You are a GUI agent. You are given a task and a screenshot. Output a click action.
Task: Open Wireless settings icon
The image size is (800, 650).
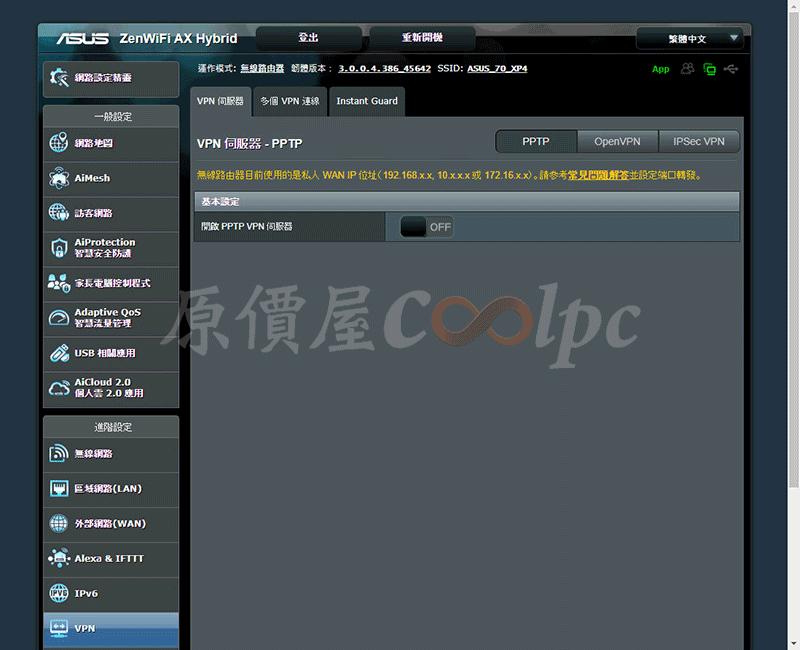click(x=59, y=453)
